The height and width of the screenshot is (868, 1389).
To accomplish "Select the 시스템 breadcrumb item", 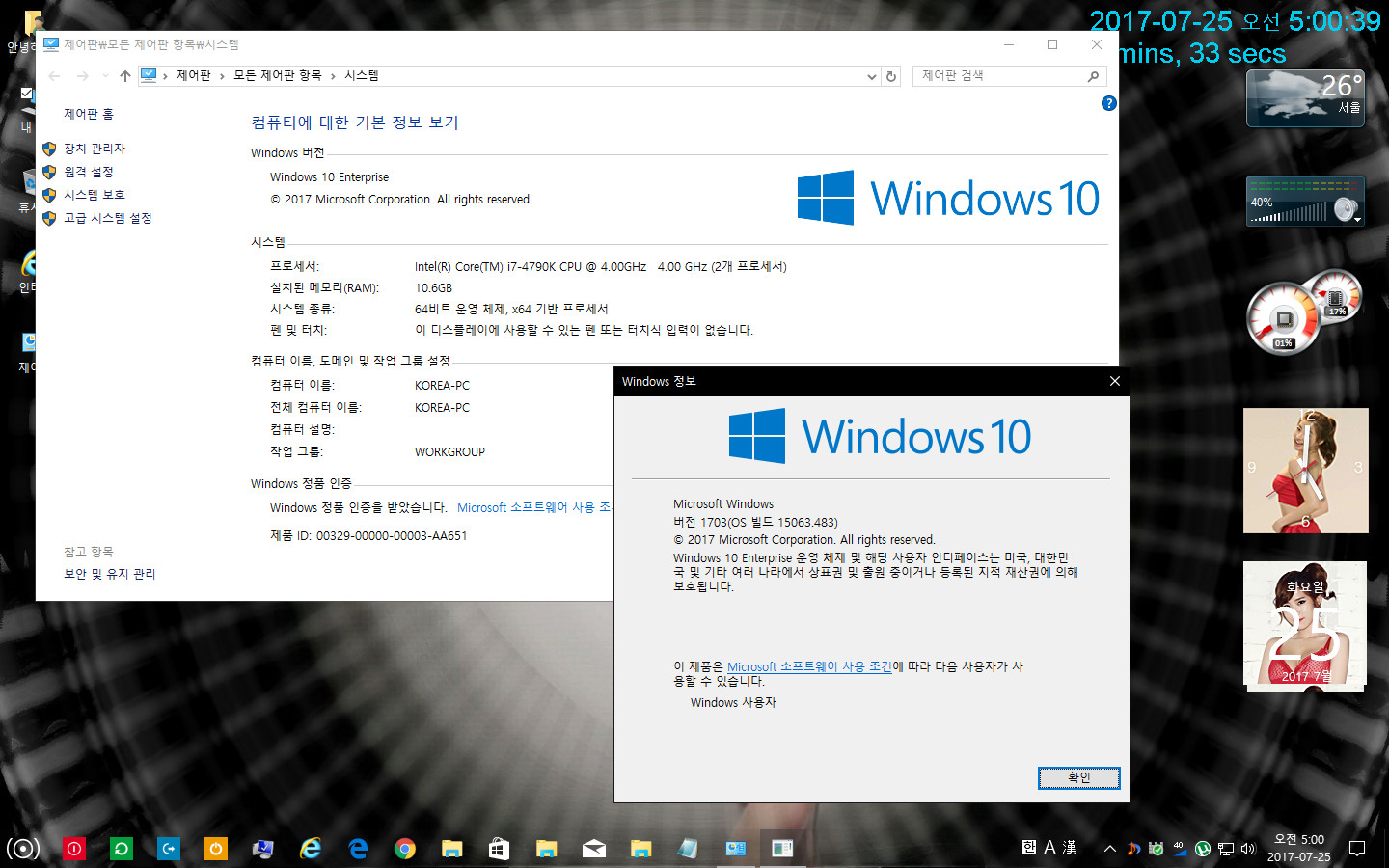I will click(x=362, y=75).
